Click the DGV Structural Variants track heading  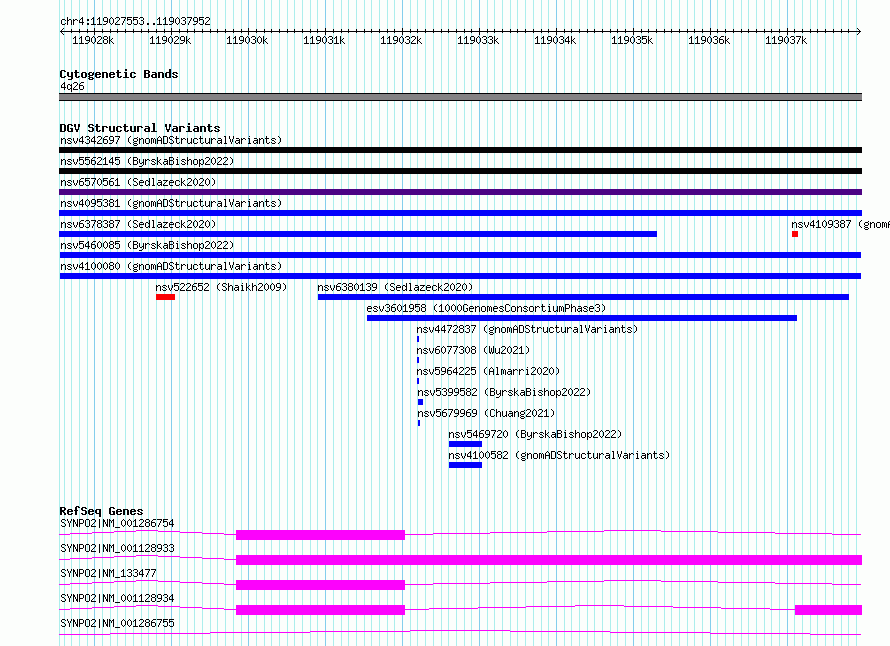140,128
